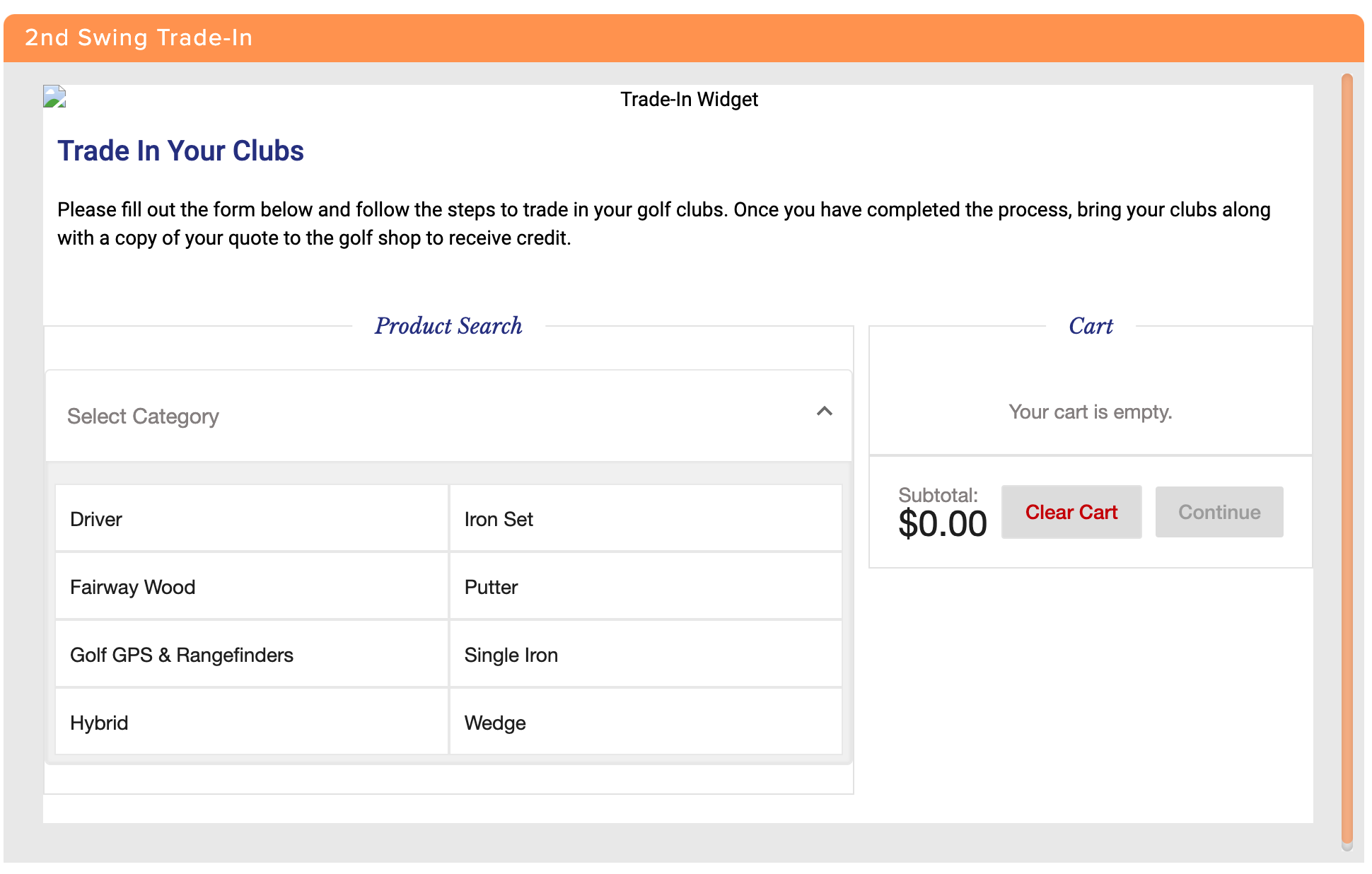Click the 'Product Search' section title
1372x874 pixels.
tap(448, 326)
